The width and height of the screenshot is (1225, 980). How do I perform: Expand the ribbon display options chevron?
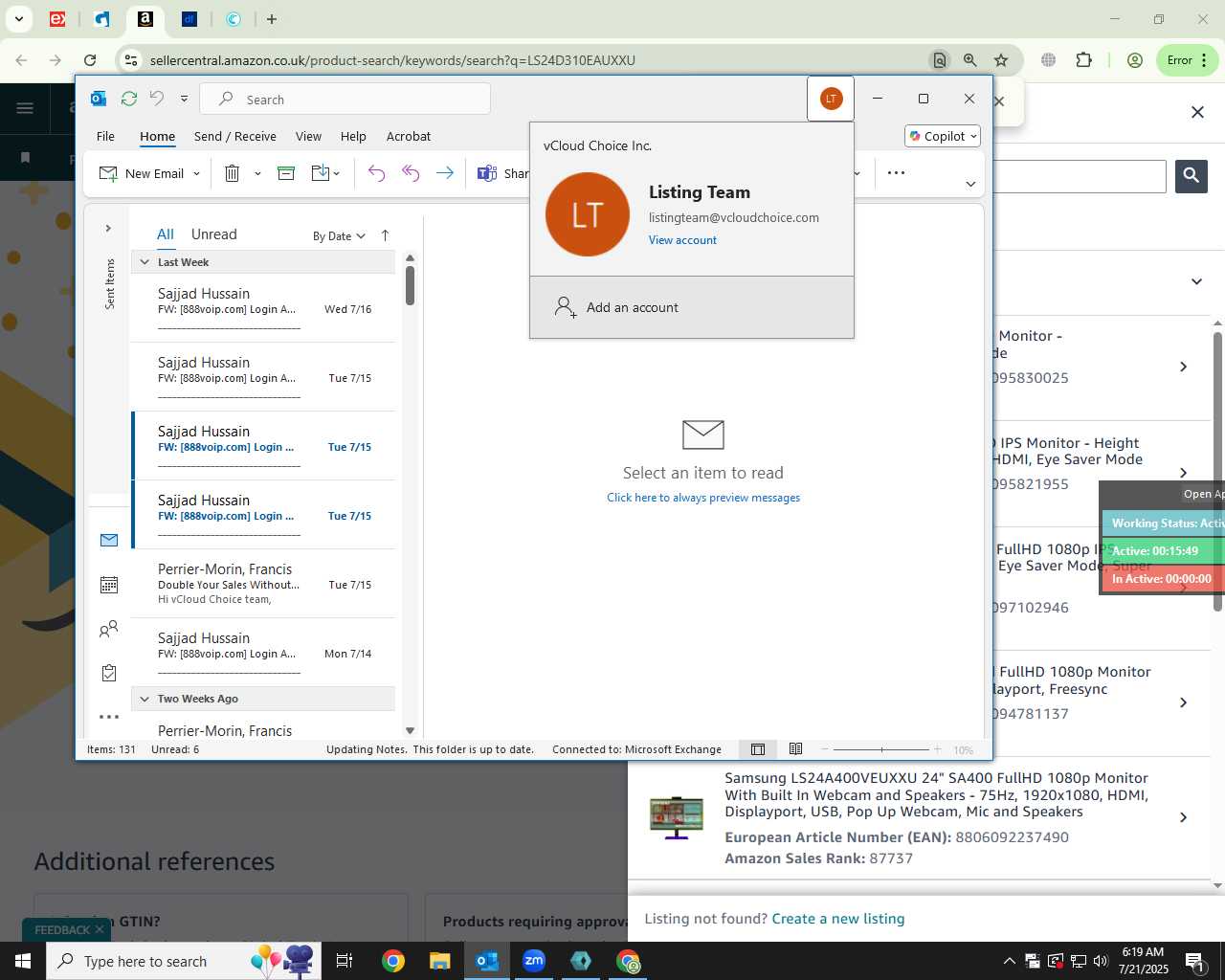(x=970, y=184)
